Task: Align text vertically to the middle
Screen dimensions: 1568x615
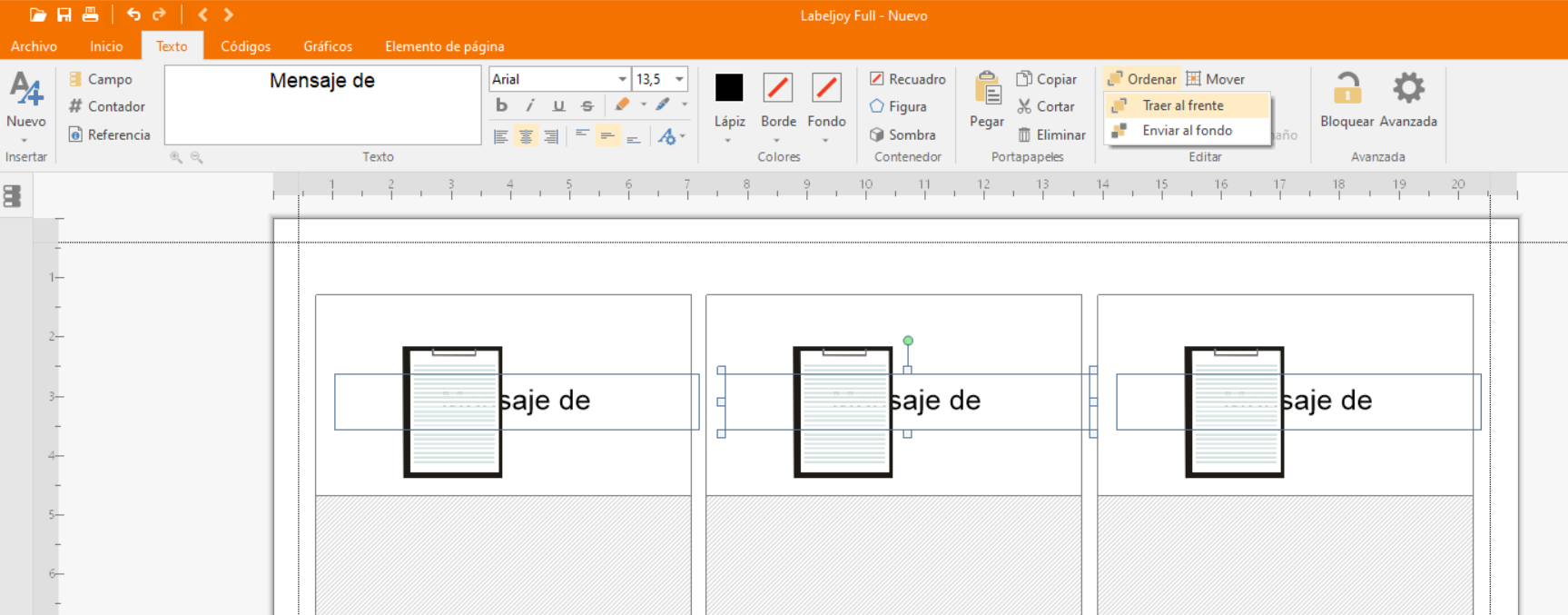Action: pyautogui.click(x=607, y=136)
